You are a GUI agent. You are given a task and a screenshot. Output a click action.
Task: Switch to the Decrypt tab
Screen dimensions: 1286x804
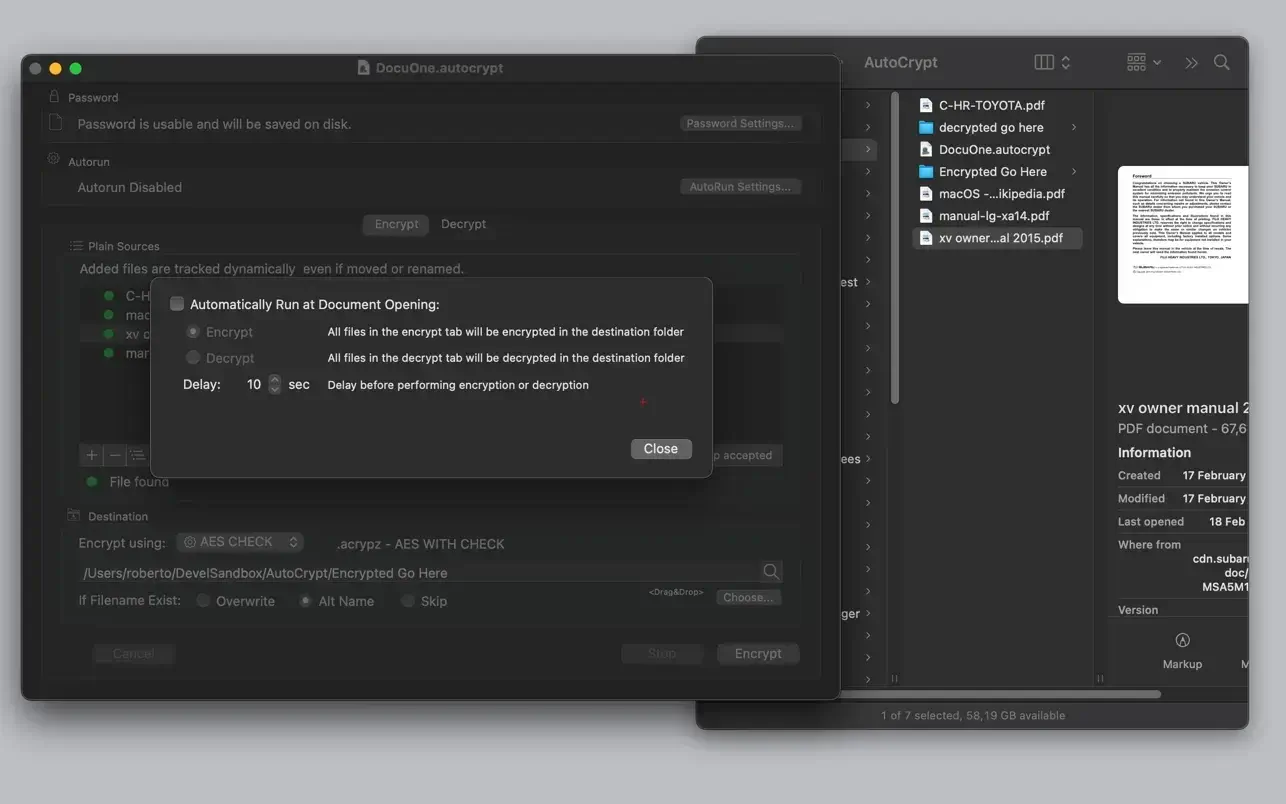pos(463,224)
